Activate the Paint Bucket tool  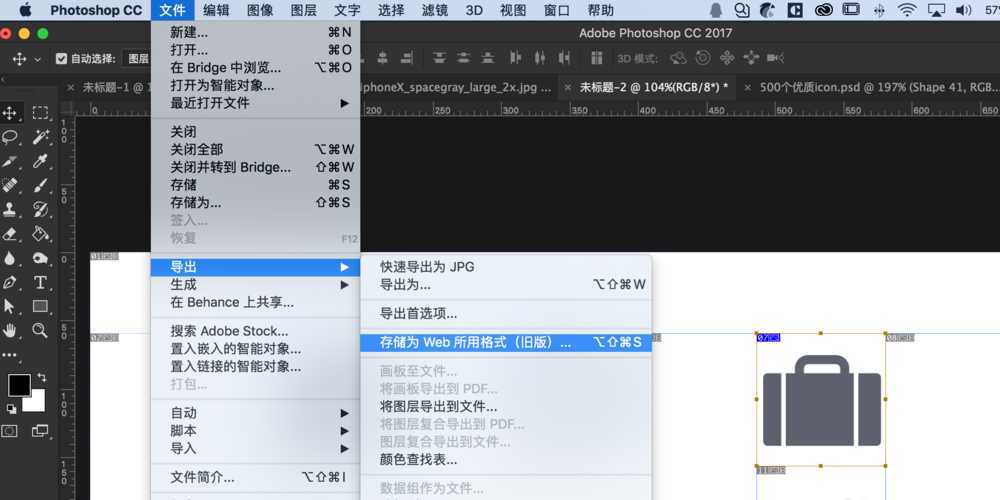[41, 234]
